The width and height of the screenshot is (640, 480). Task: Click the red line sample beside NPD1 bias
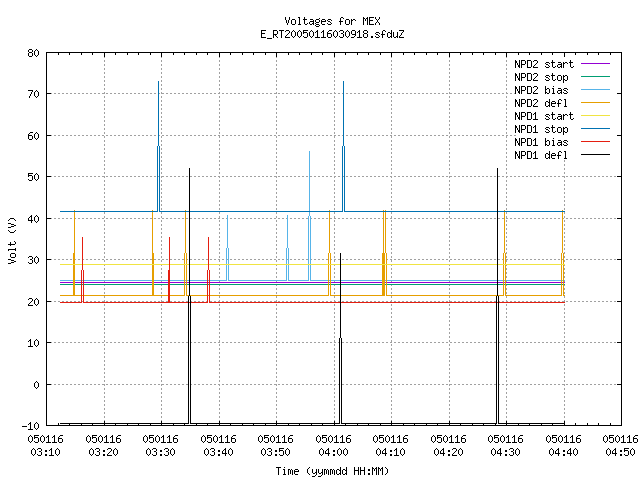click(595, 142)
